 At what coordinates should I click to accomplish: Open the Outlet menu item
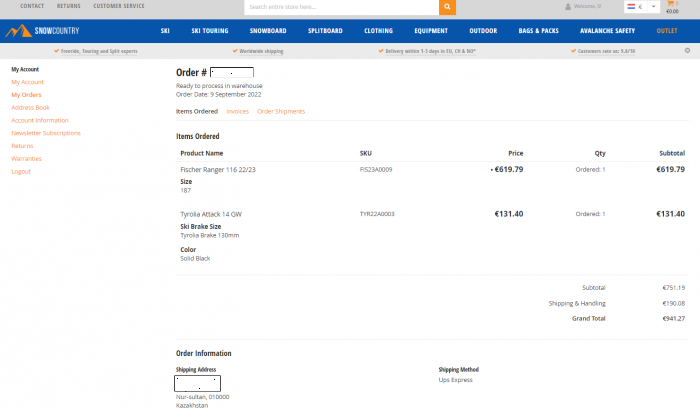point(667,31)
